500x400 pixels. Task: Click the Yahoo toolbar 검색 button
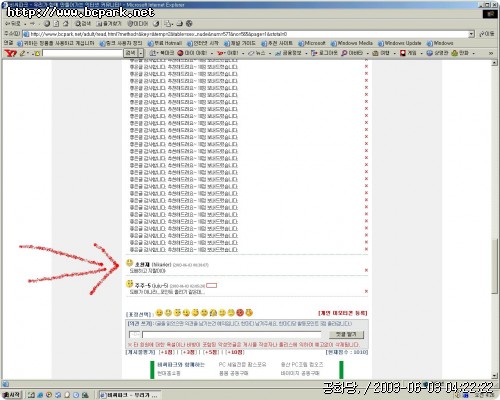131,53
